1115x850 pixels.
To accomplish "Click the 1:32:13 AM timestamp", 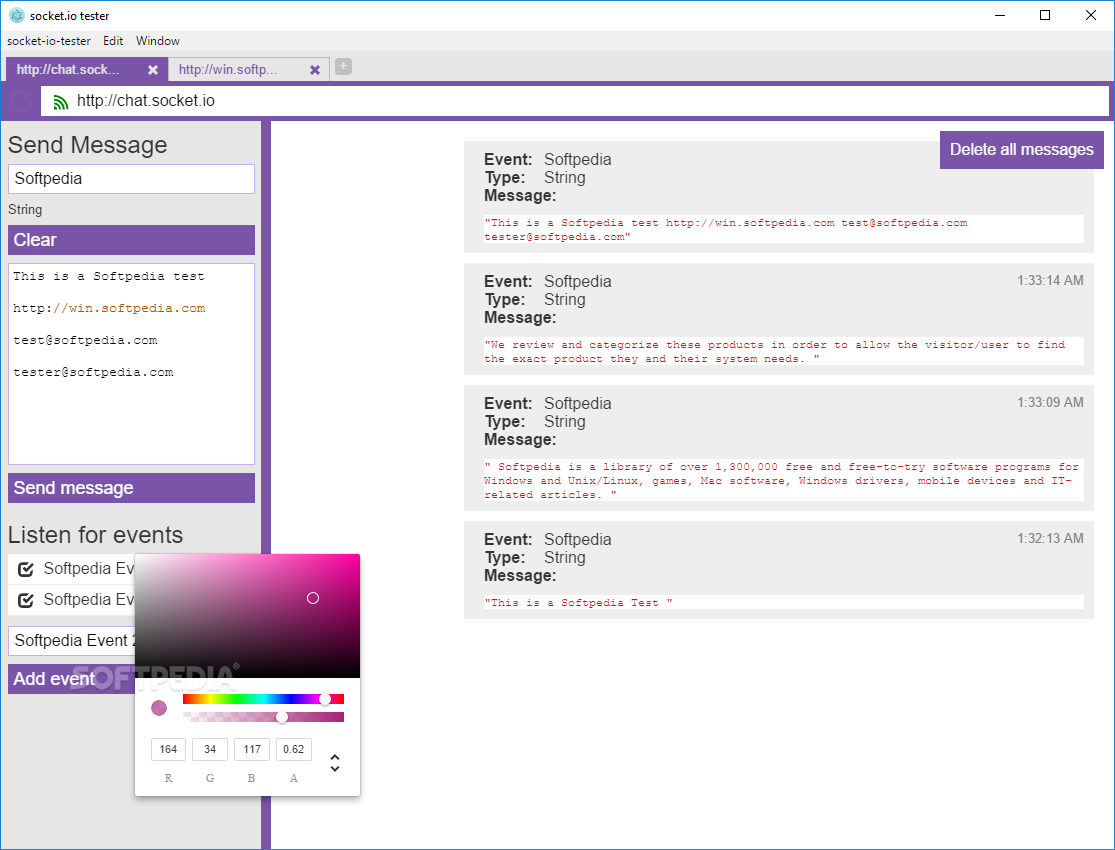I will [x=1050, y=538].
